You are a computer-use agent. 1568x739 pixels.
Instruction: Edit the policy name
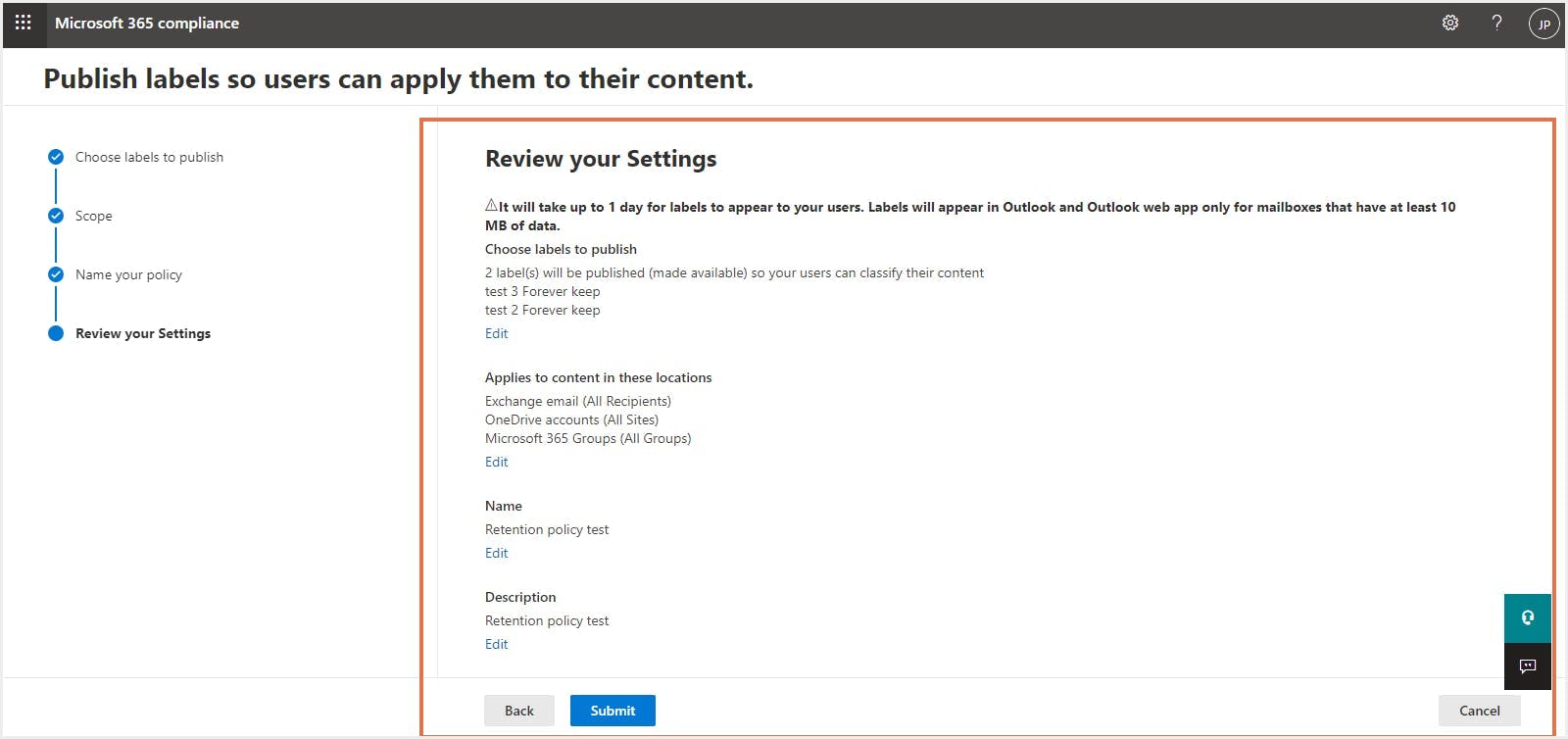(496, 553)
